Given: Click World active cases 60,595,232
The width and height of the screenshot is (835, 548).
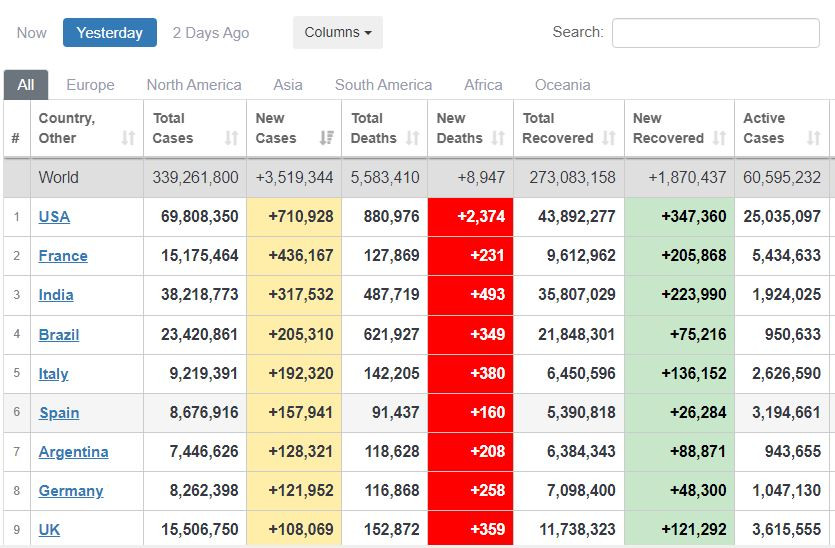Looking at the screenshot, I should pos(782,177).
